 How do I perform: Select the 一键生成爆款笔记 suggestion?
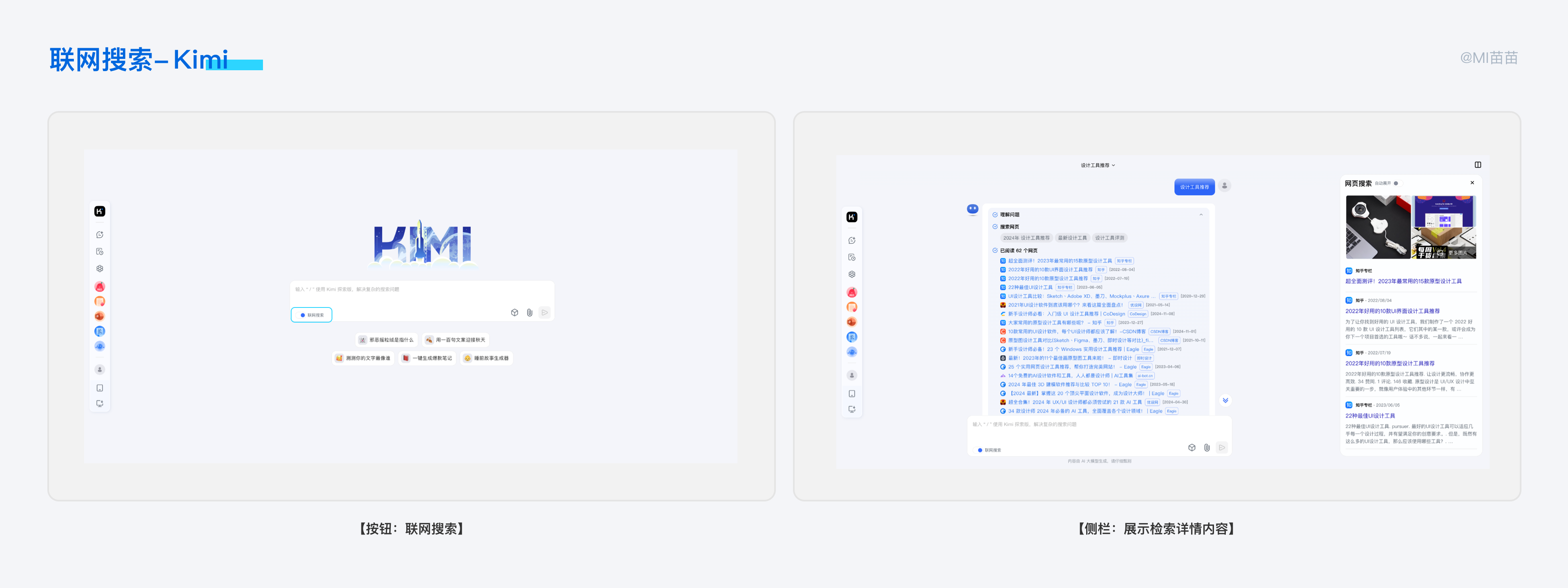point(427,359)
